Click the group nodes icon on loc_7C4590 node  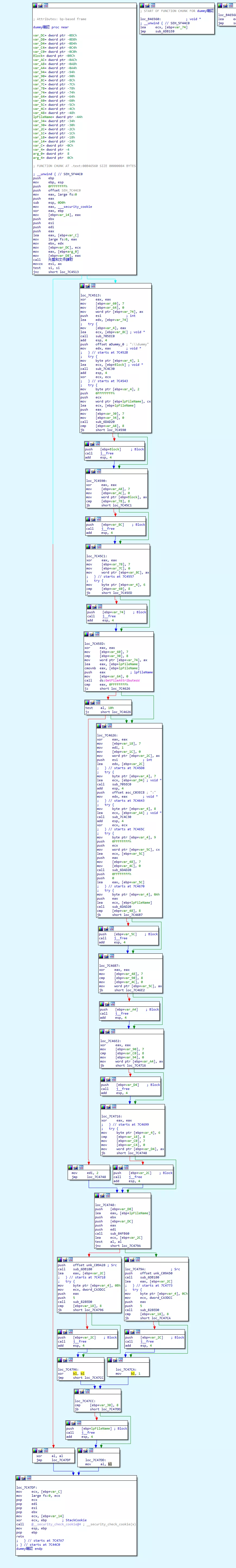(x=99, y=471)
